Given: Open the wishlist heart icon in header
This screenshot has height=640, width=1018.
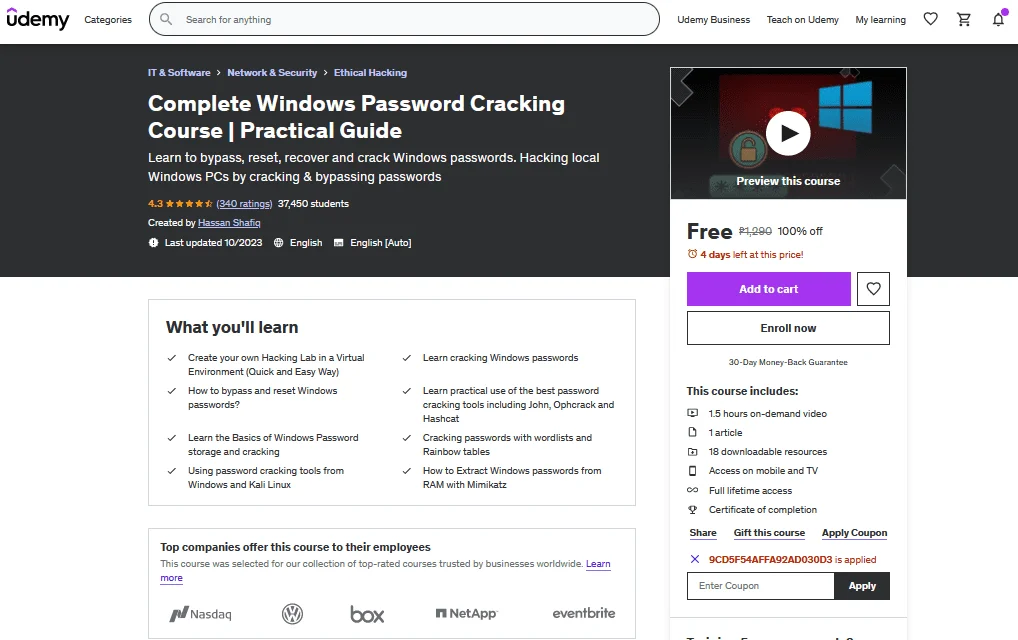Looking at the screenshot, I should coord(930,19).
